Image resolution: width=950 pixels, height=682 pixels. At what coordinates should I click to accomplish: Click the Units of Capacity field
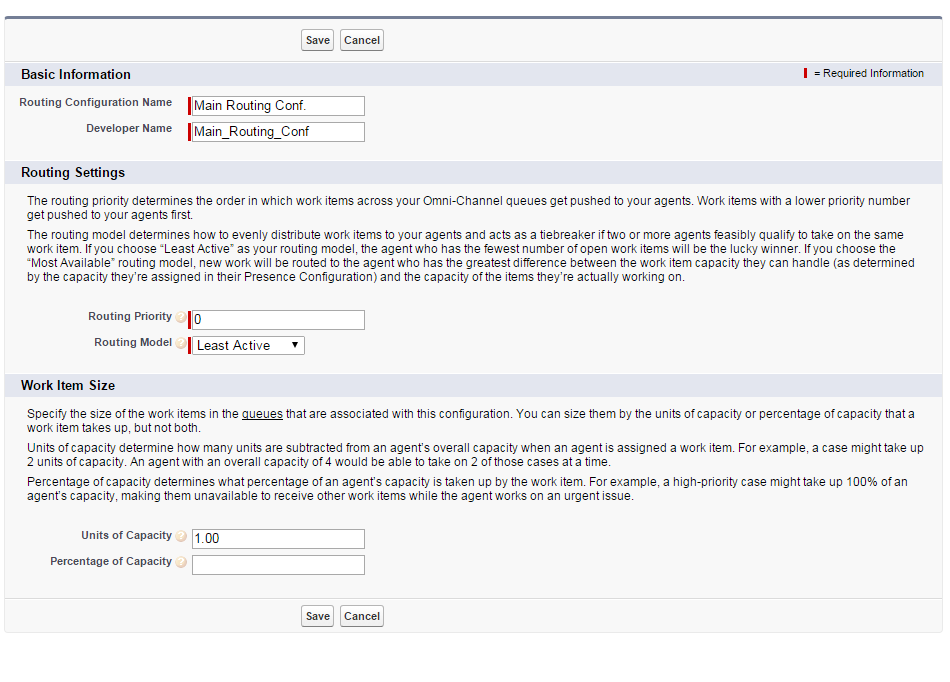point(278,539)
